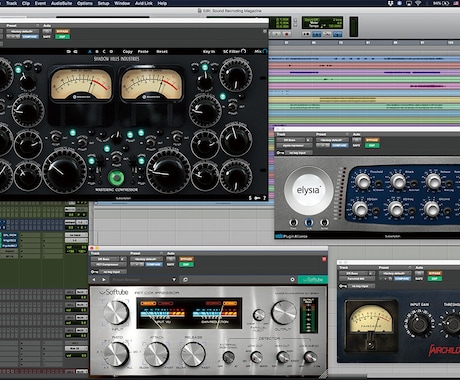Image resolution: width=460 pixels, height=380 pixels.
Task: Click the search icon in Softube preset bar
Action: pos(185,279)
